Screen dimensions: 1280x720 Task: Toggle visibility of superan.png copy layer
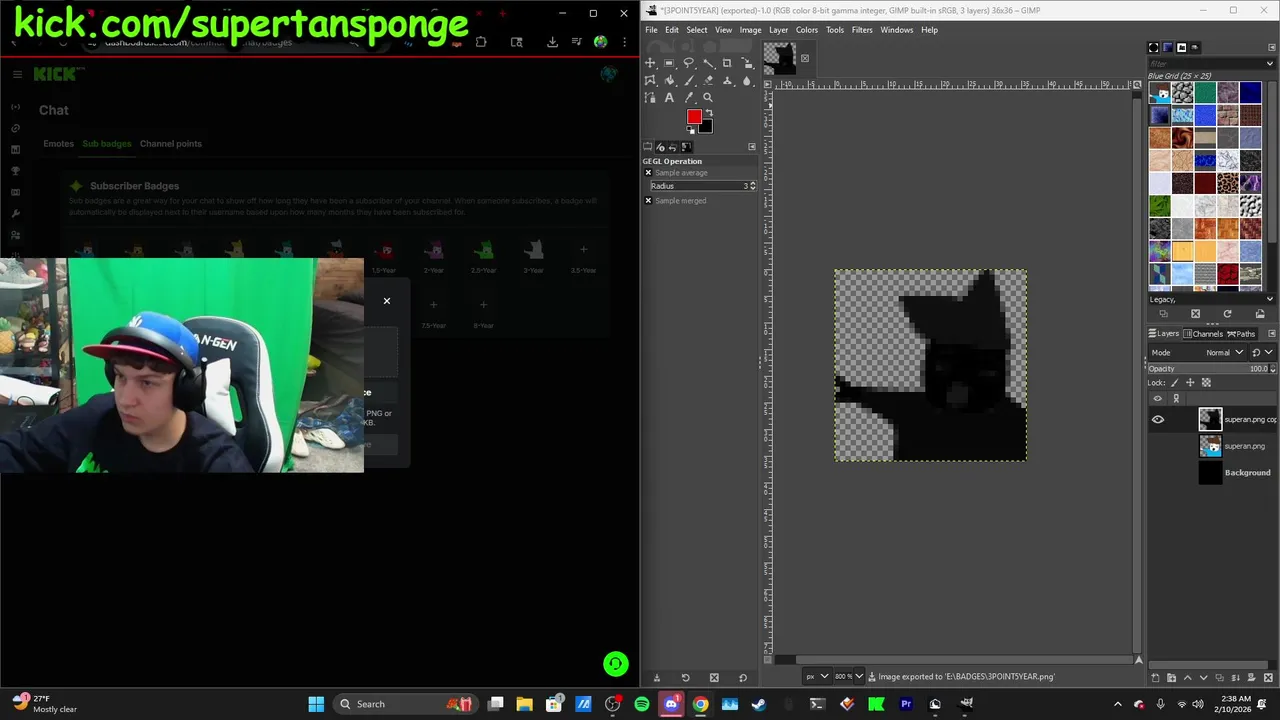pyautogui.click(x=1158, y=420)
